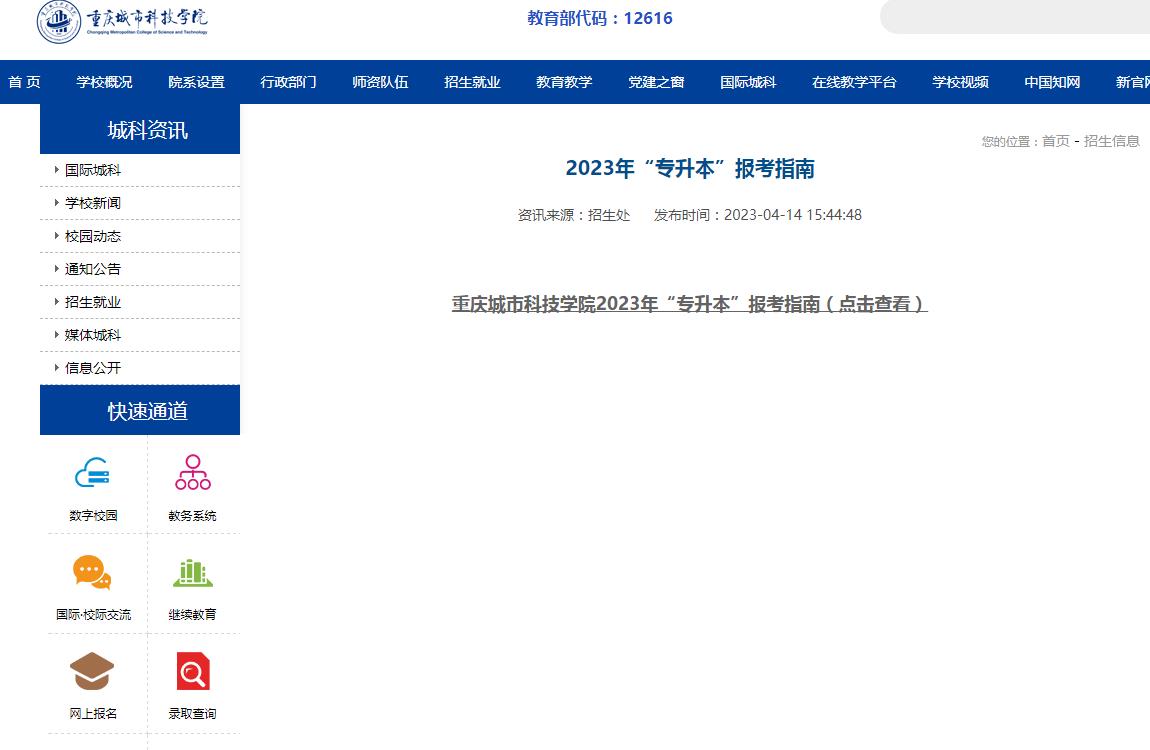Click the 城科资讯 sidebar header
Image resolution: width=1150 pixels, height=750 pixels.
tap(140, 129)
